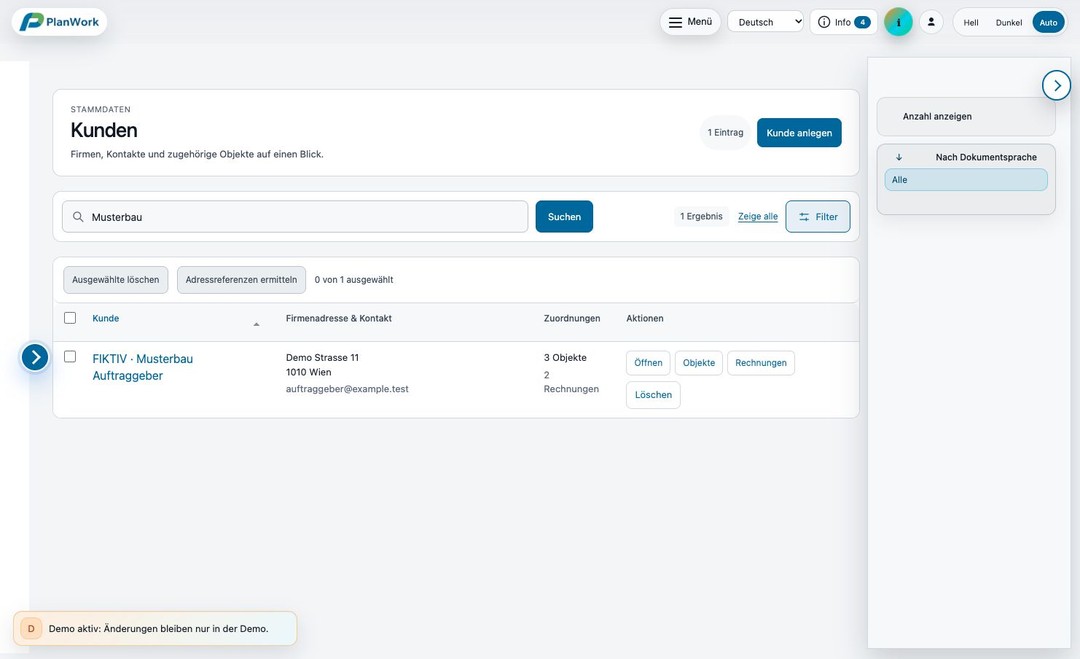Viewport: 1080px width, 659px height.
Task: Open the FIKTIV · Musterbau Auftraggeber link
Action: [x=143, y=367]
